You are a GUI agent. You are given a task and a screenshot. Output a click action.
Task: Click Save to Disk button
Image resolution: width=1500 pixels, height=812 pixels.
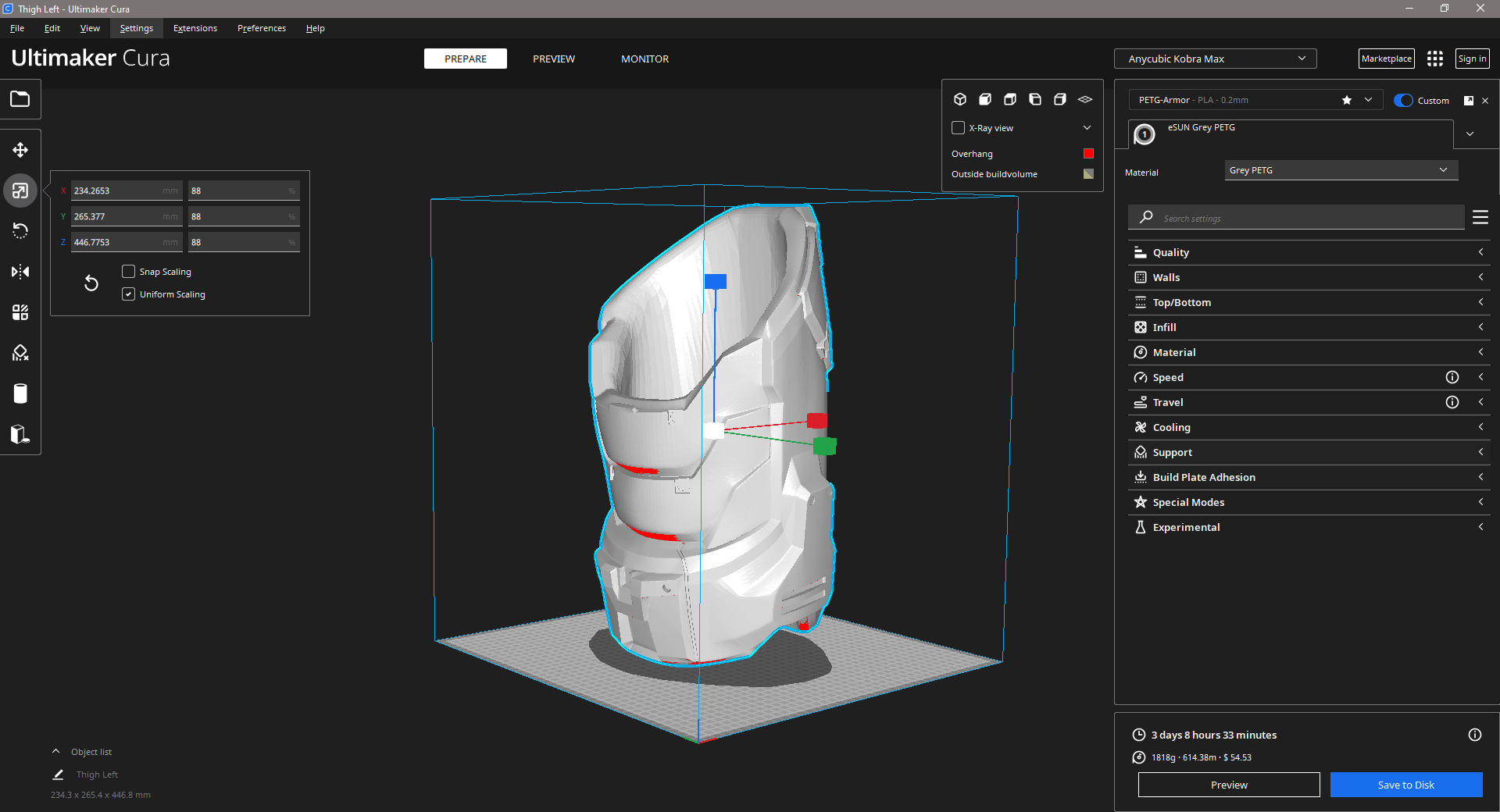(x=1406, y=785)
